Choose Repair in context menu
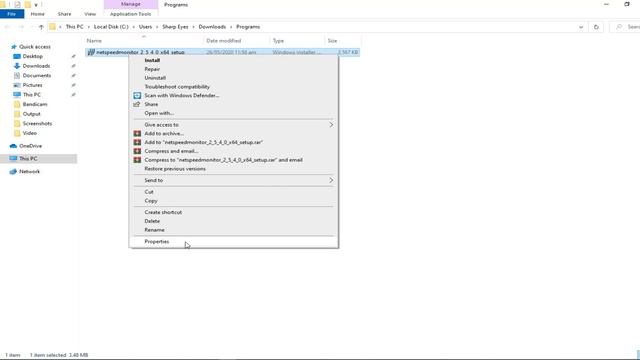640x360 pixels. coord(152,69)
